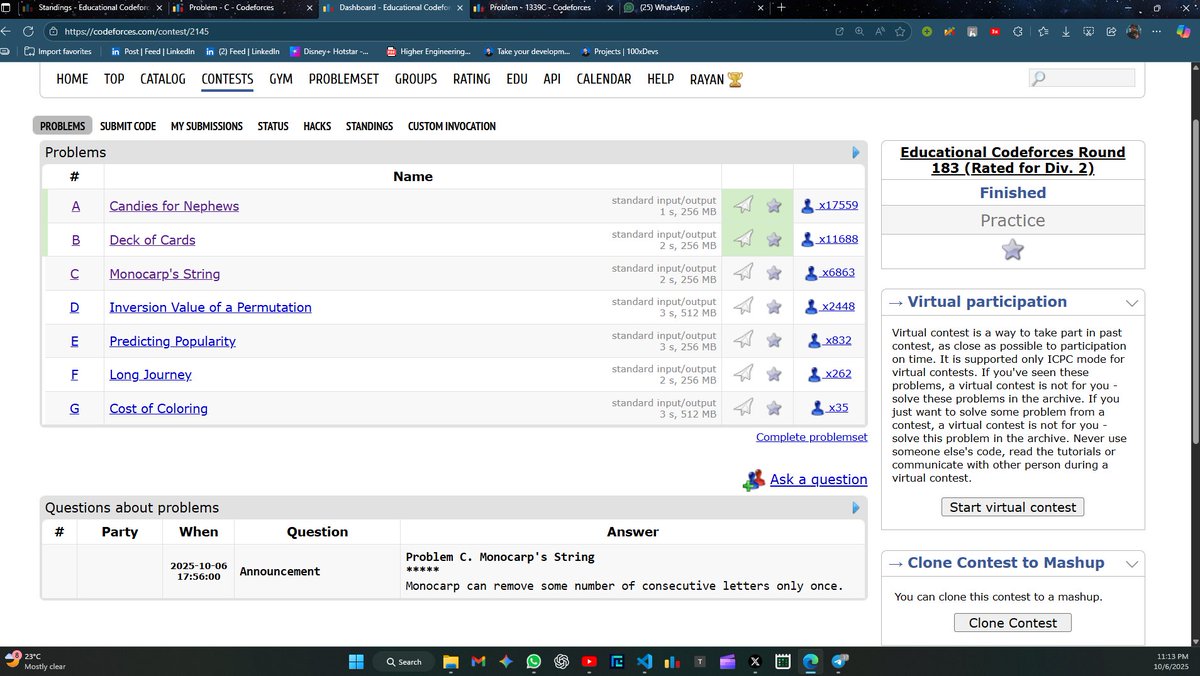The height and width of the screenshot is (676, 1200).
Task: Open the Candies for Nephews problem link
Action: pyautogui.click(x=174, y=206)
